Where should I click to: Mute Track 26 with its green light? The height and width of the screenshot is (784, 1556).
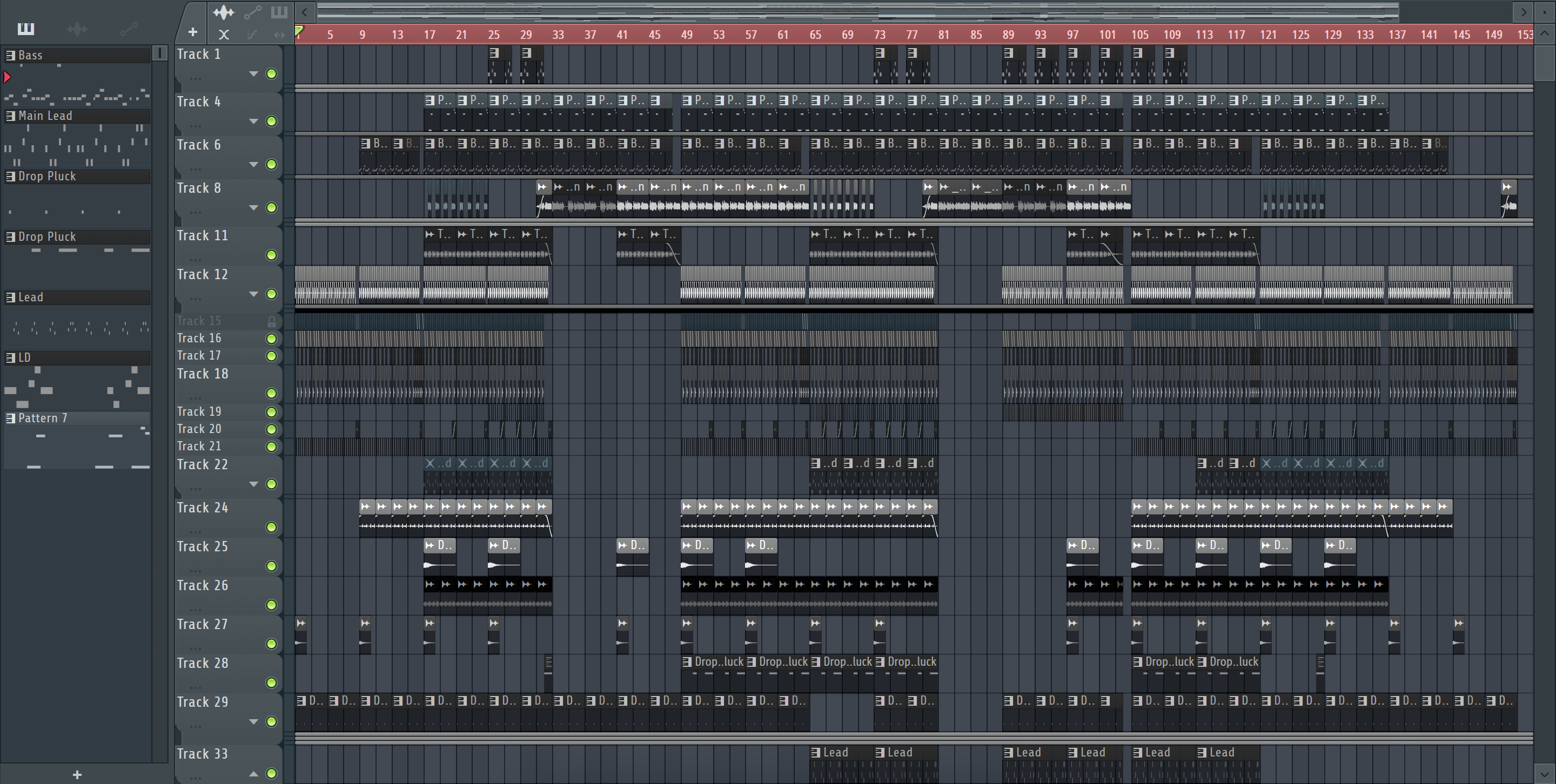(x=272, y=605)
